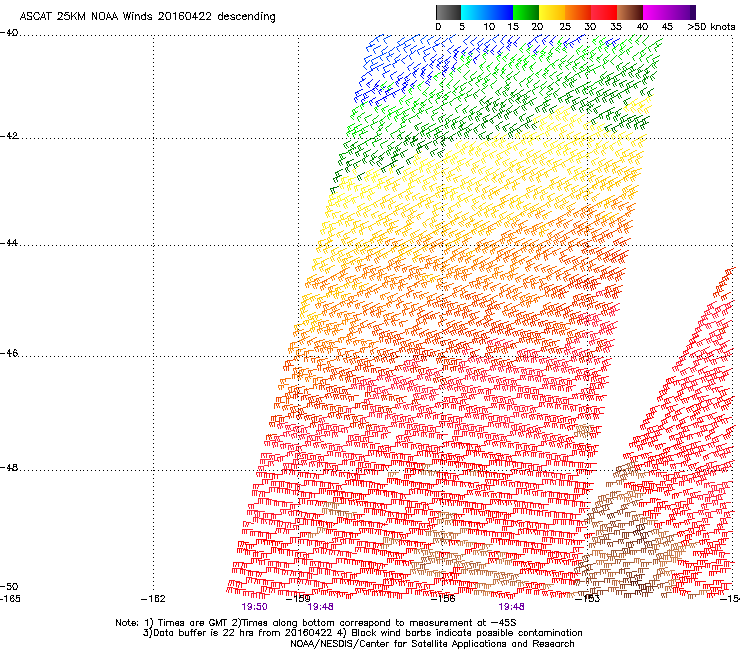This screenshot has width=740, height=650.
Task: Select the -50 latitude axis label
Action: coord(9,586)
